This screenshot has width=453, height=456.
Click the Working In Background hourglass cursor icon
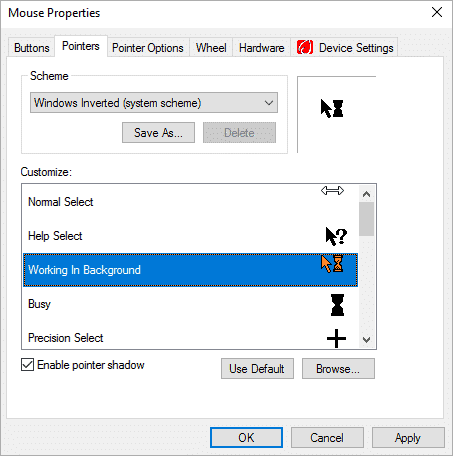(x=332, y=264)
